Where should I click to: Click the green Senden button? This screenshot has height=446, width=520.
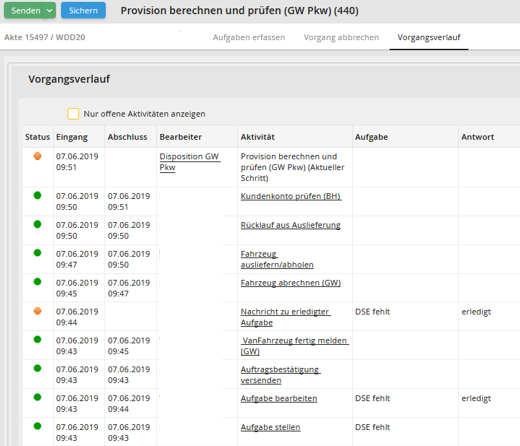pos(26,11)
